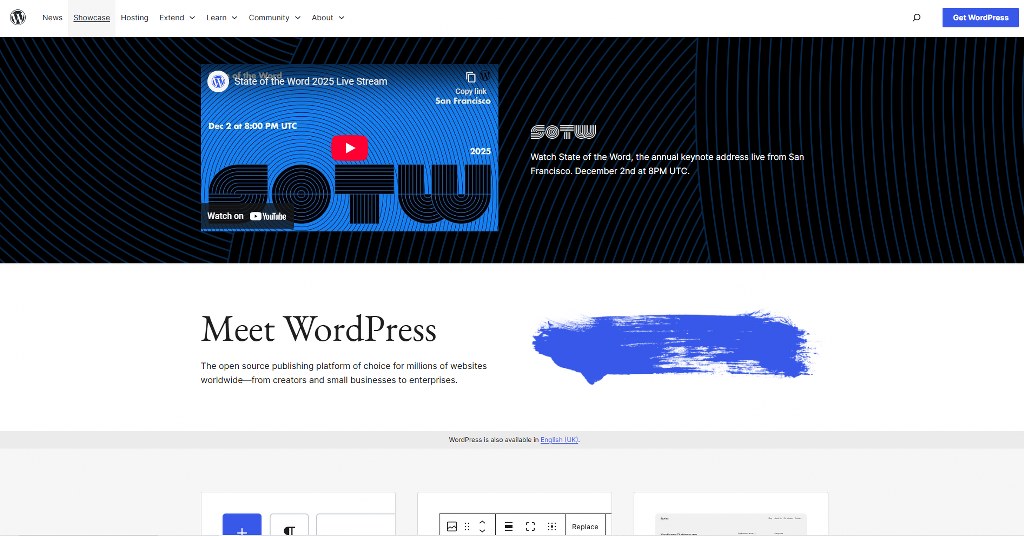Click the empty block field beside pilcrow
This screenshot has width=1024, height=536.
point(355,525)
